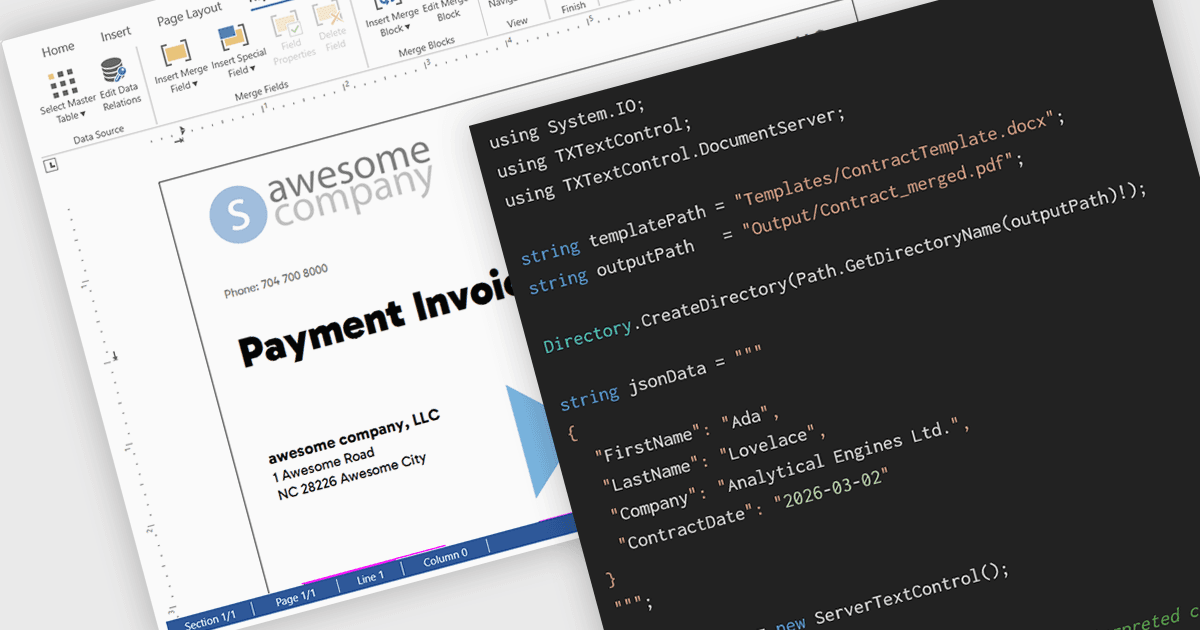
Task: Click the Data Source group label
Action: 98,137
